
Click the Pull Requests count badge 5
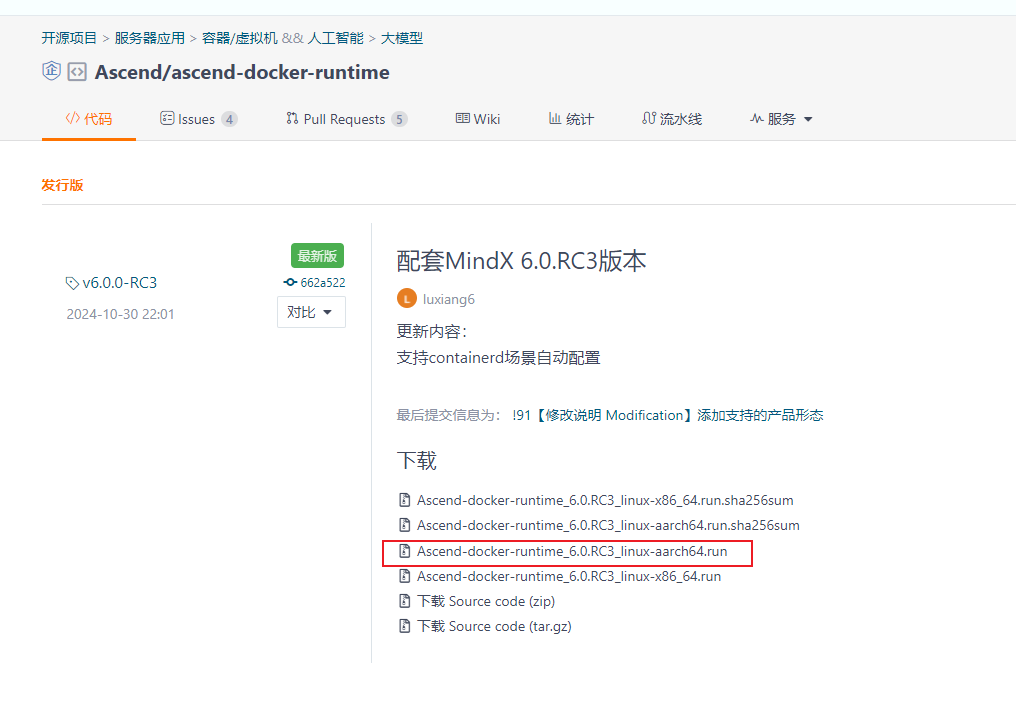tap(399, 119)
